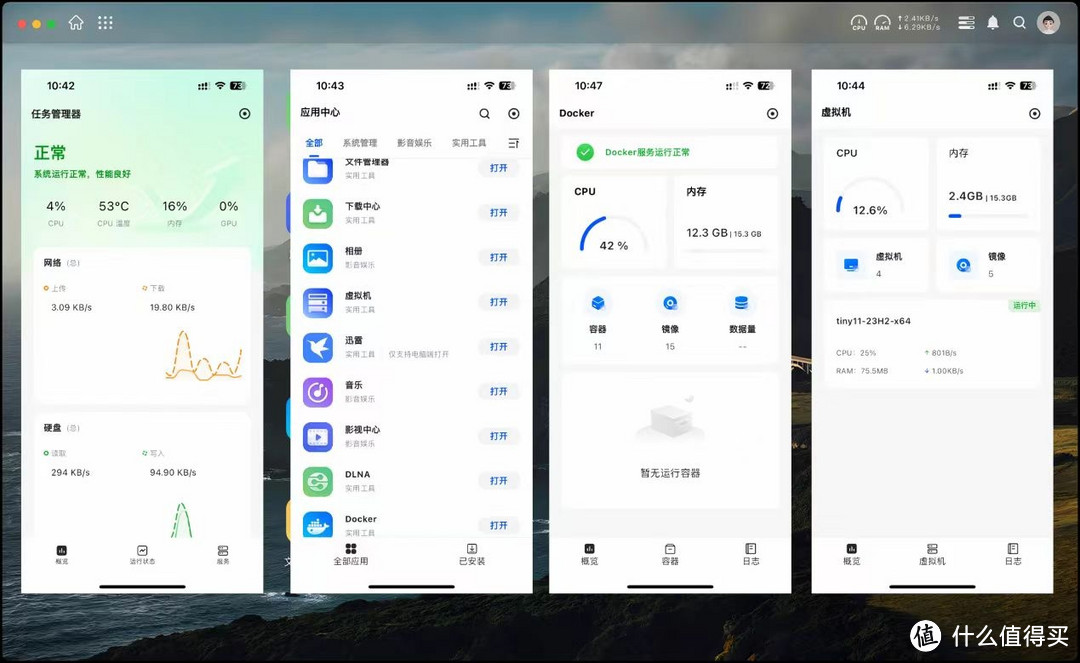1080x663 pixels.
Task: Tap the 相册 app icon
Action: 318,258
